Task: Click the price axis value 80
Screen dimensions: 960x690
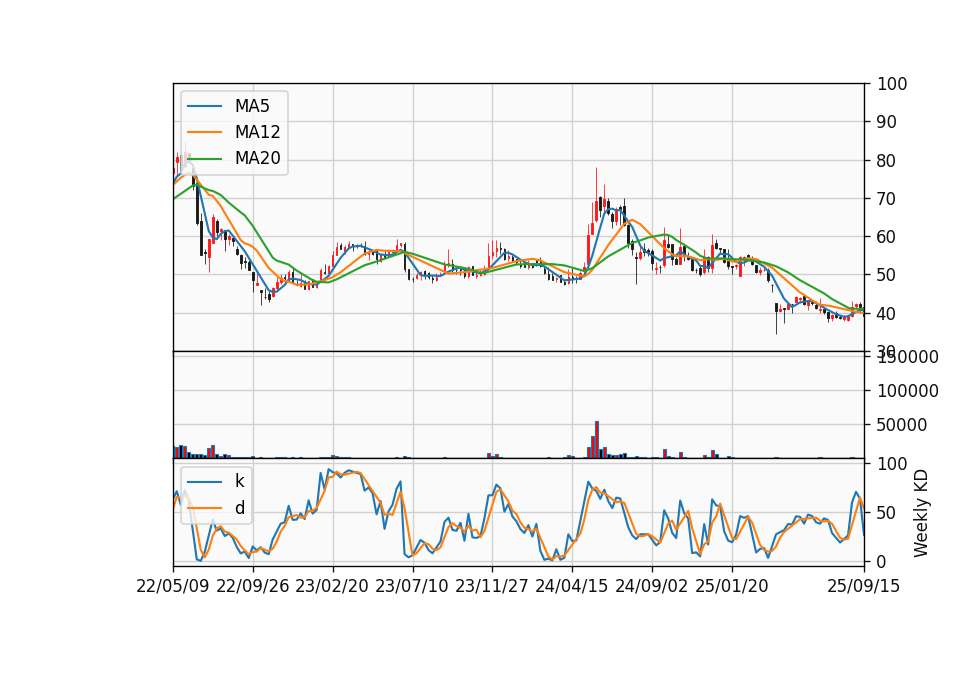Action: 887,160
